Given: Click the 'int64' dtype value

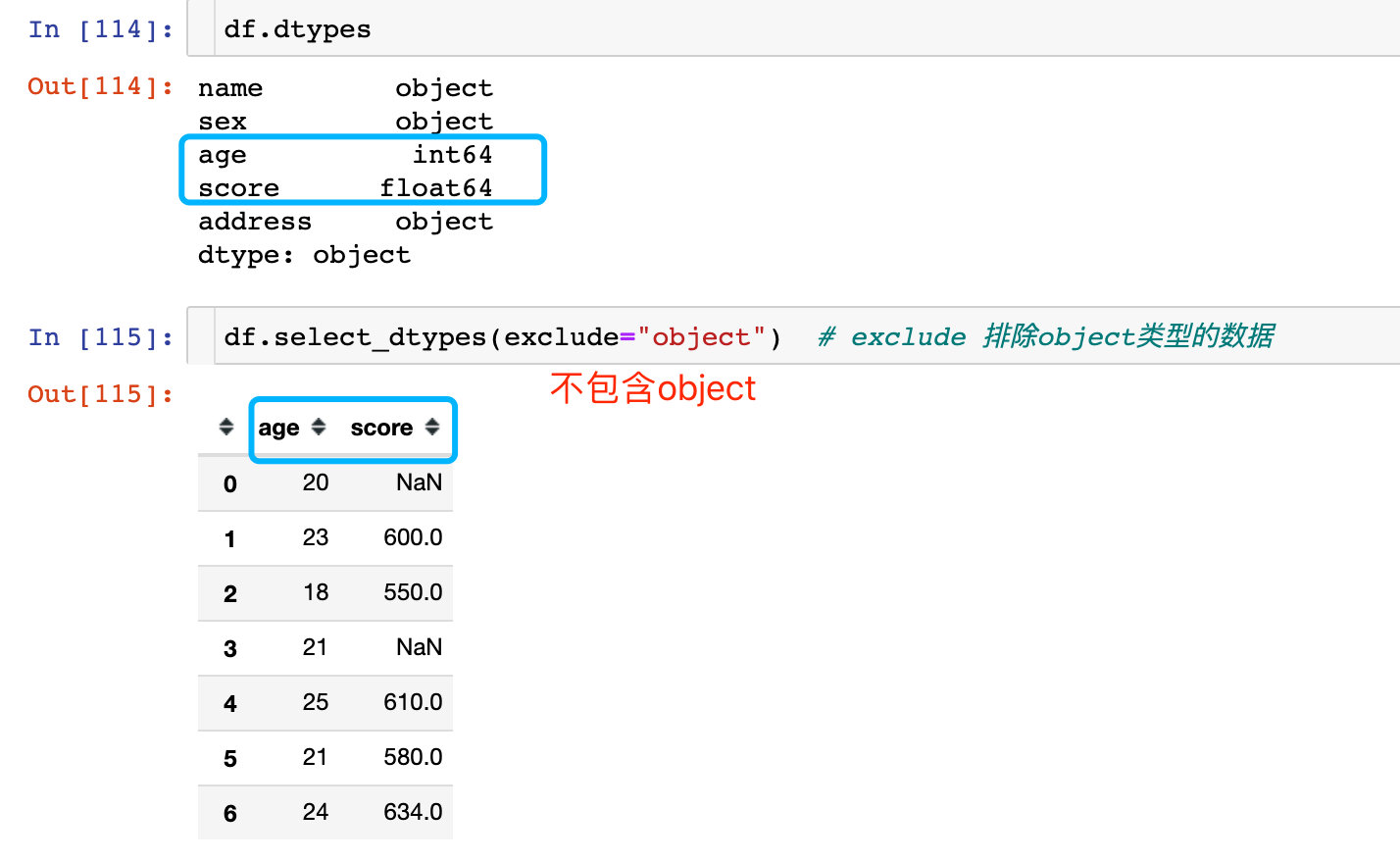Looking at the screenshot, I should pos(452,155).
